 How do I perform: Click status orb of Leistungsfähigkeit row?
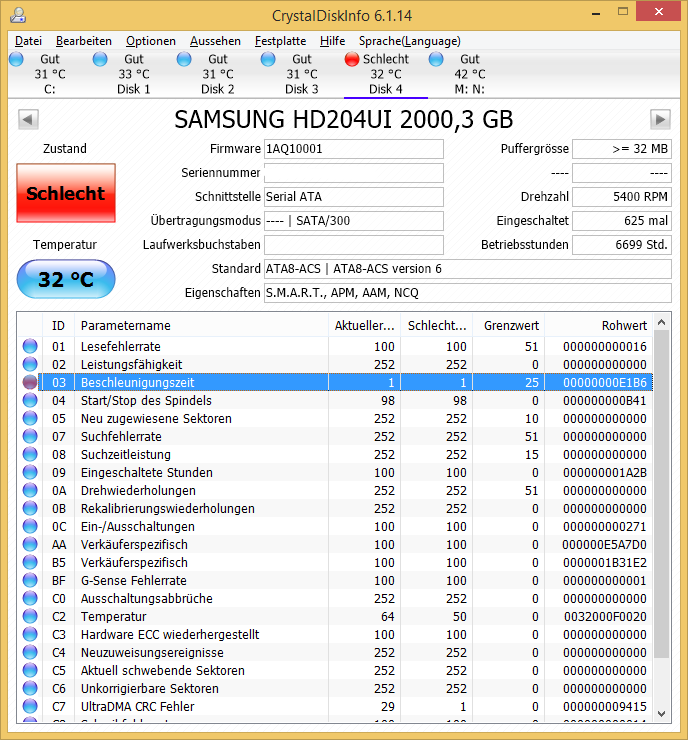pyautogui.click(x=30, y=364)
